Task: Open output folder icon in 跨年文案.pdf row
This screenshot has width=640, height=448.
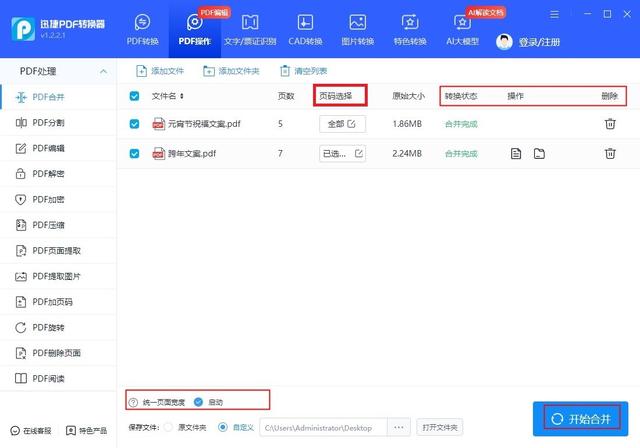Action: (539, 154)
